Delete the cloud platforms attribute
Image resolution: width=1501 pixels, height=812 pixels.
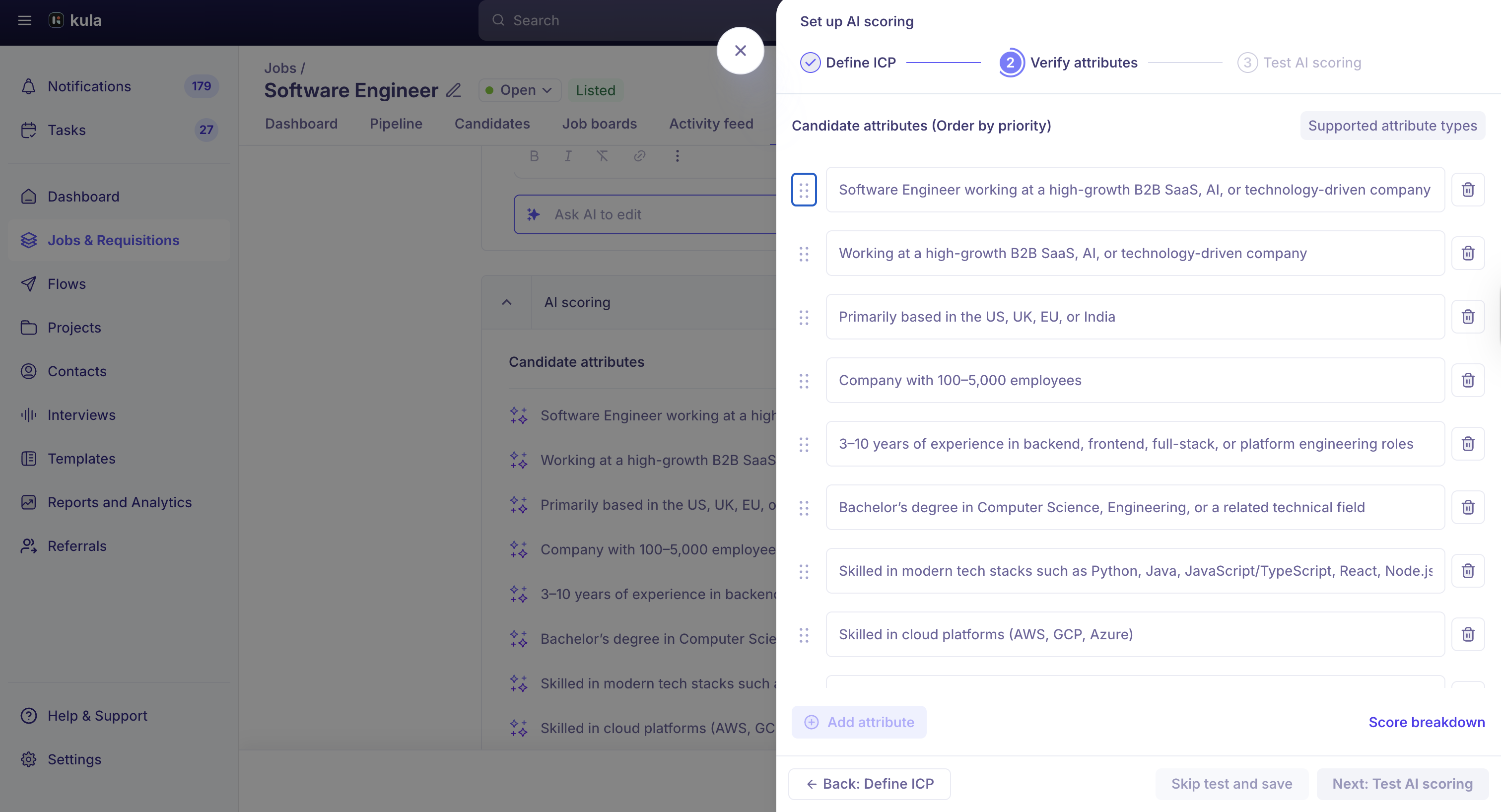(1467, 634)
